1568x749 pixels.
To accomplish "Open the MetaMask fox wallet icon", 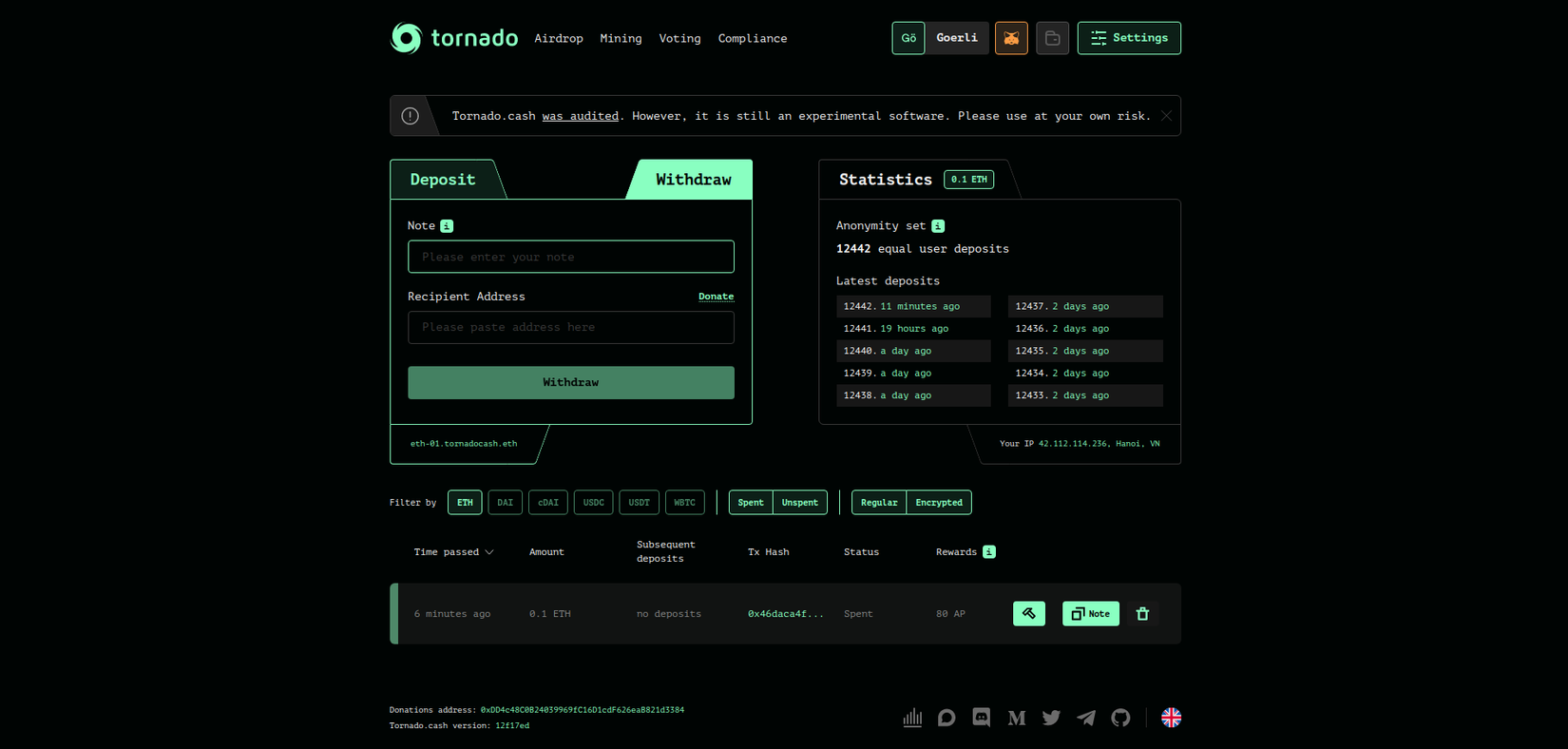I will tap(1011, 38).
